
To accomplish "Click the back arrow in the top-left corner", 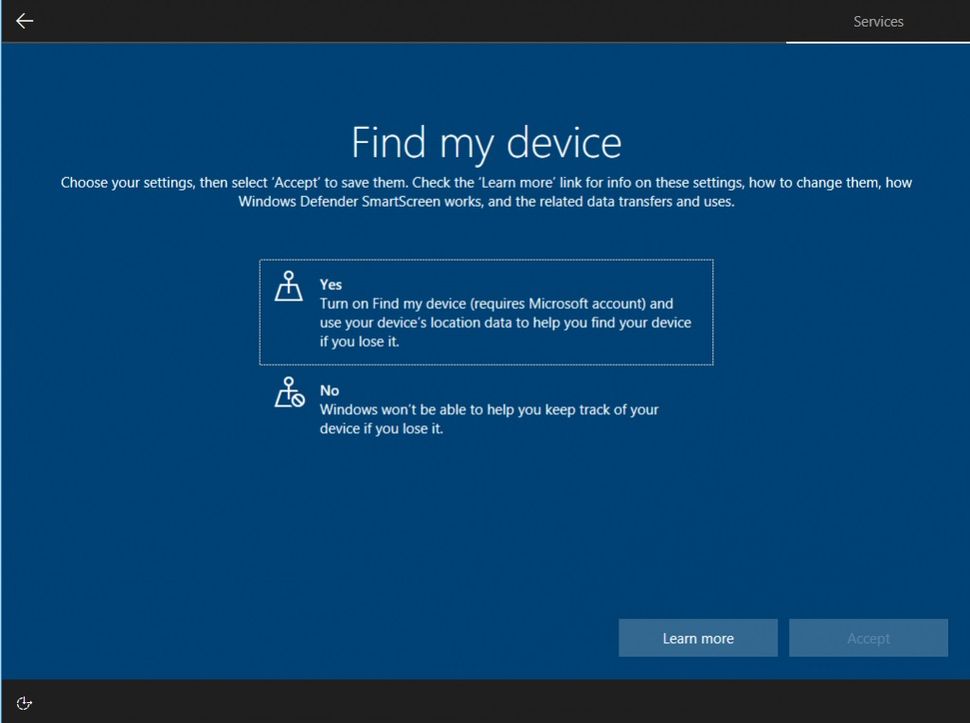I will (24, 21).
